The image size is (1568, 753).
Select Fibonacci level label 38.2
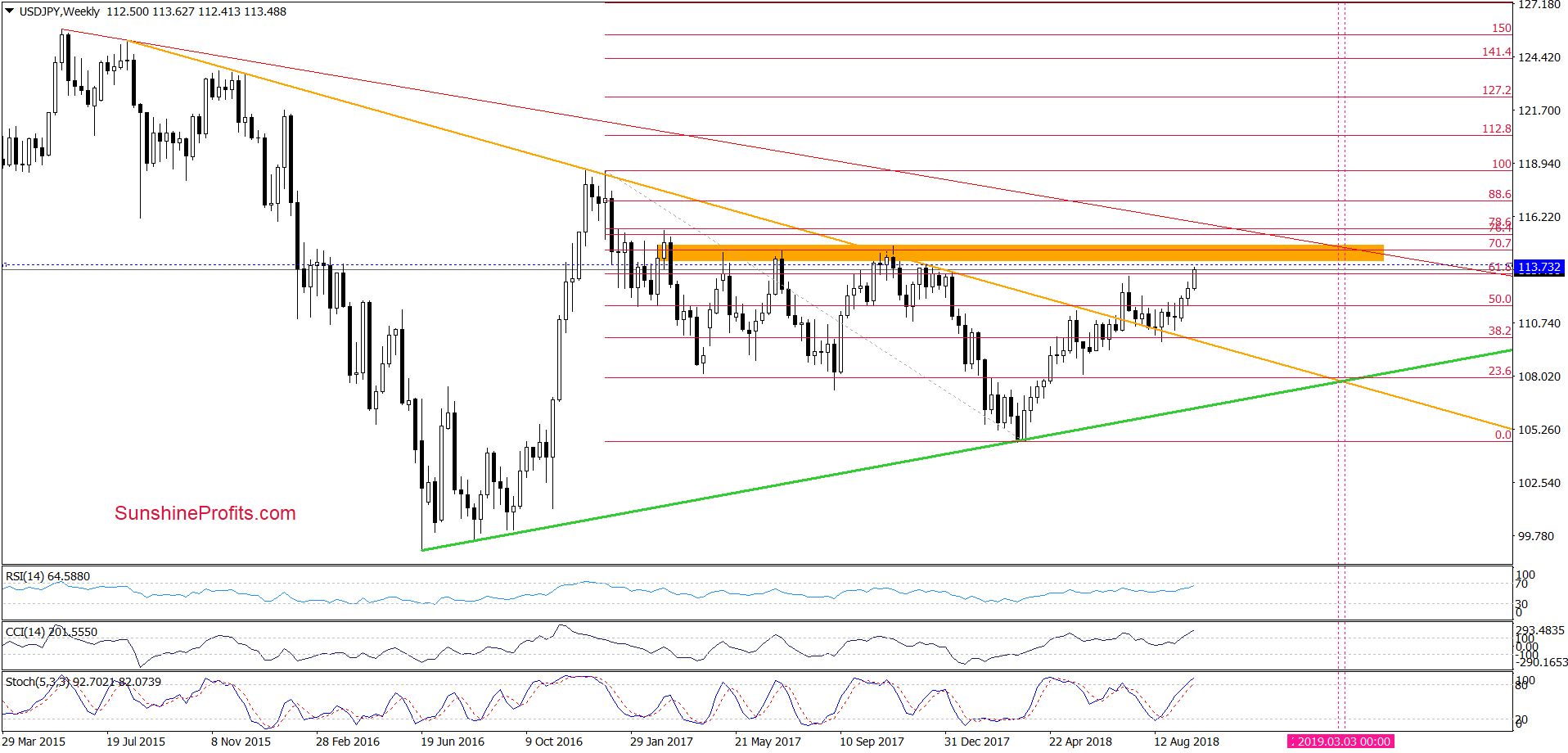(1500, 331)
